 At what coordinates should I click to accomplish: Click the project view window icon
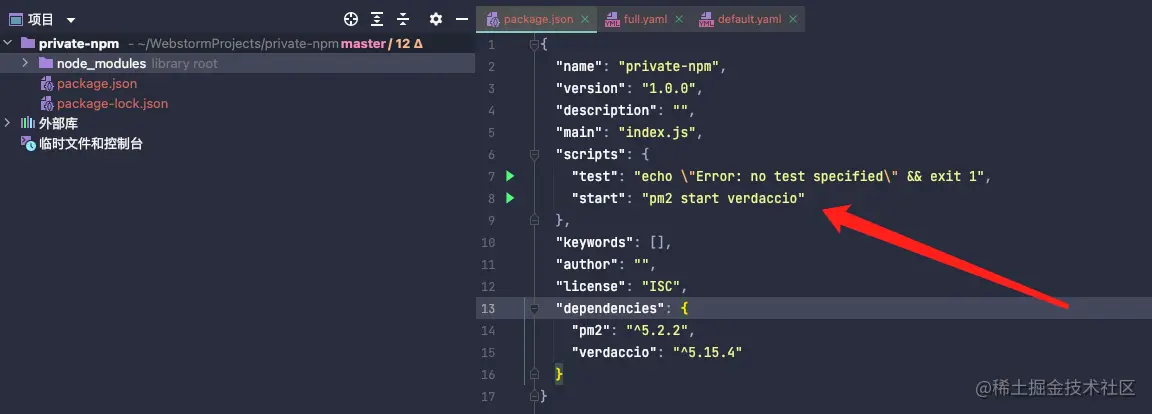pos(15,19)
